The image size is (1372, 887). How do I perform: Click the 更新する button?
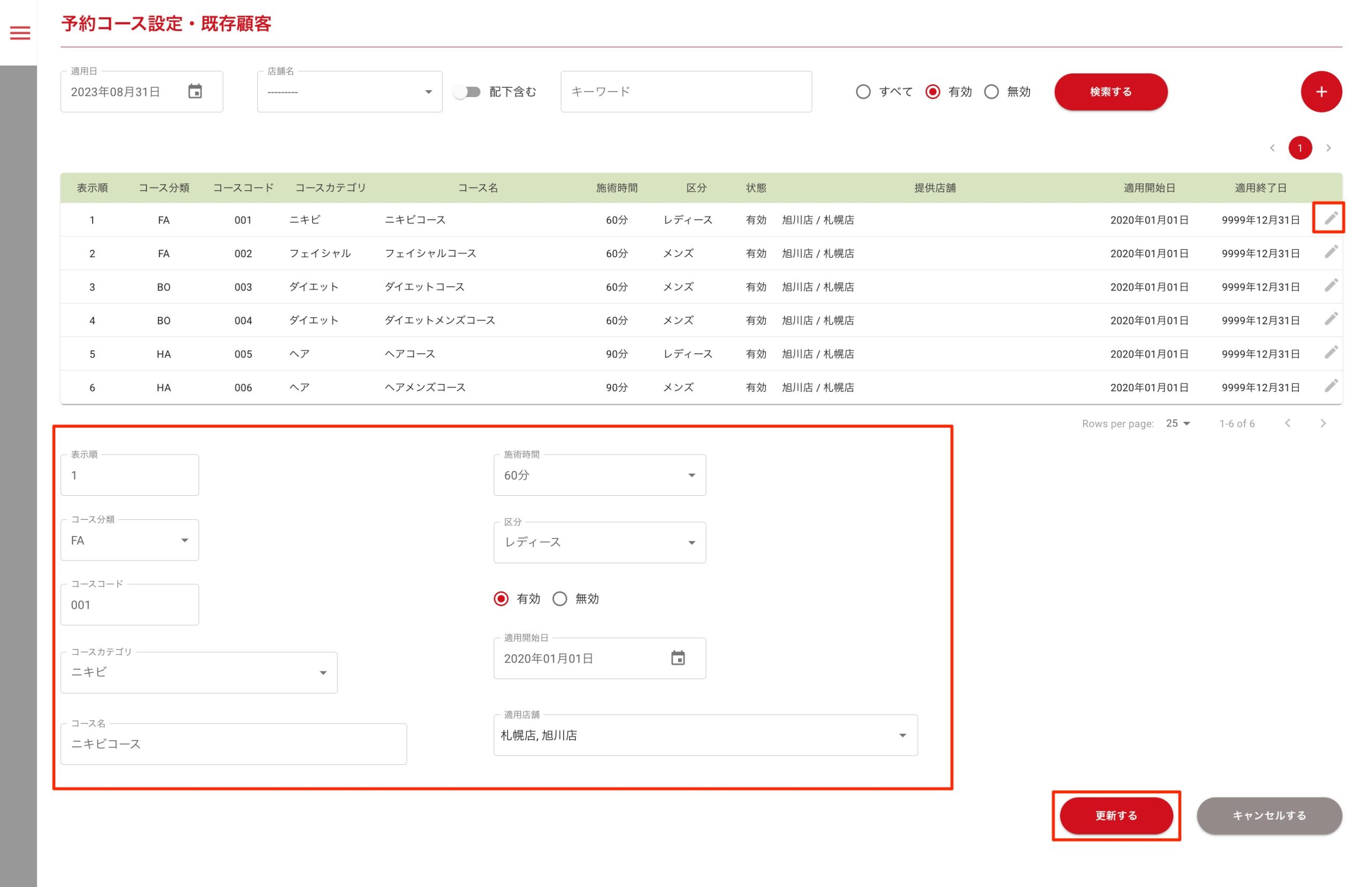pos(1116,816)
